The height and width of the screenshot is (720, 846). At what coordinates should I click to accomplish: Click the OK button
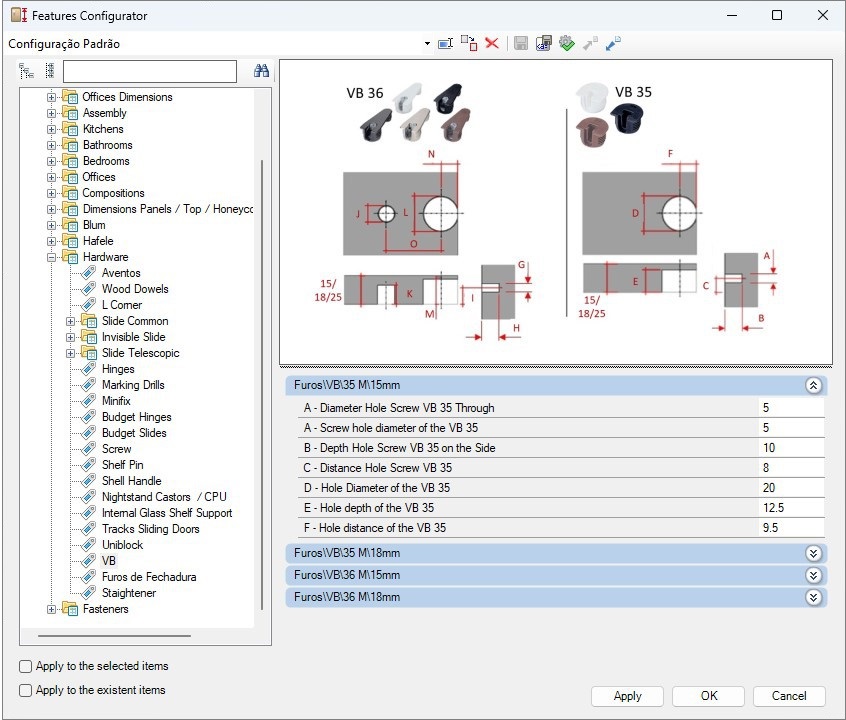pyautogui.click(x=708, y=696)
